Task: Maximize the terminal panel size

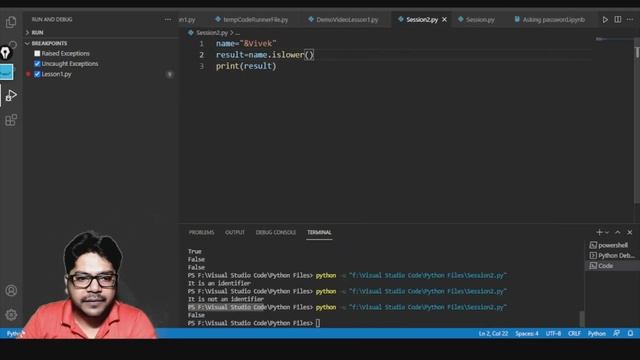Action: 618,232
